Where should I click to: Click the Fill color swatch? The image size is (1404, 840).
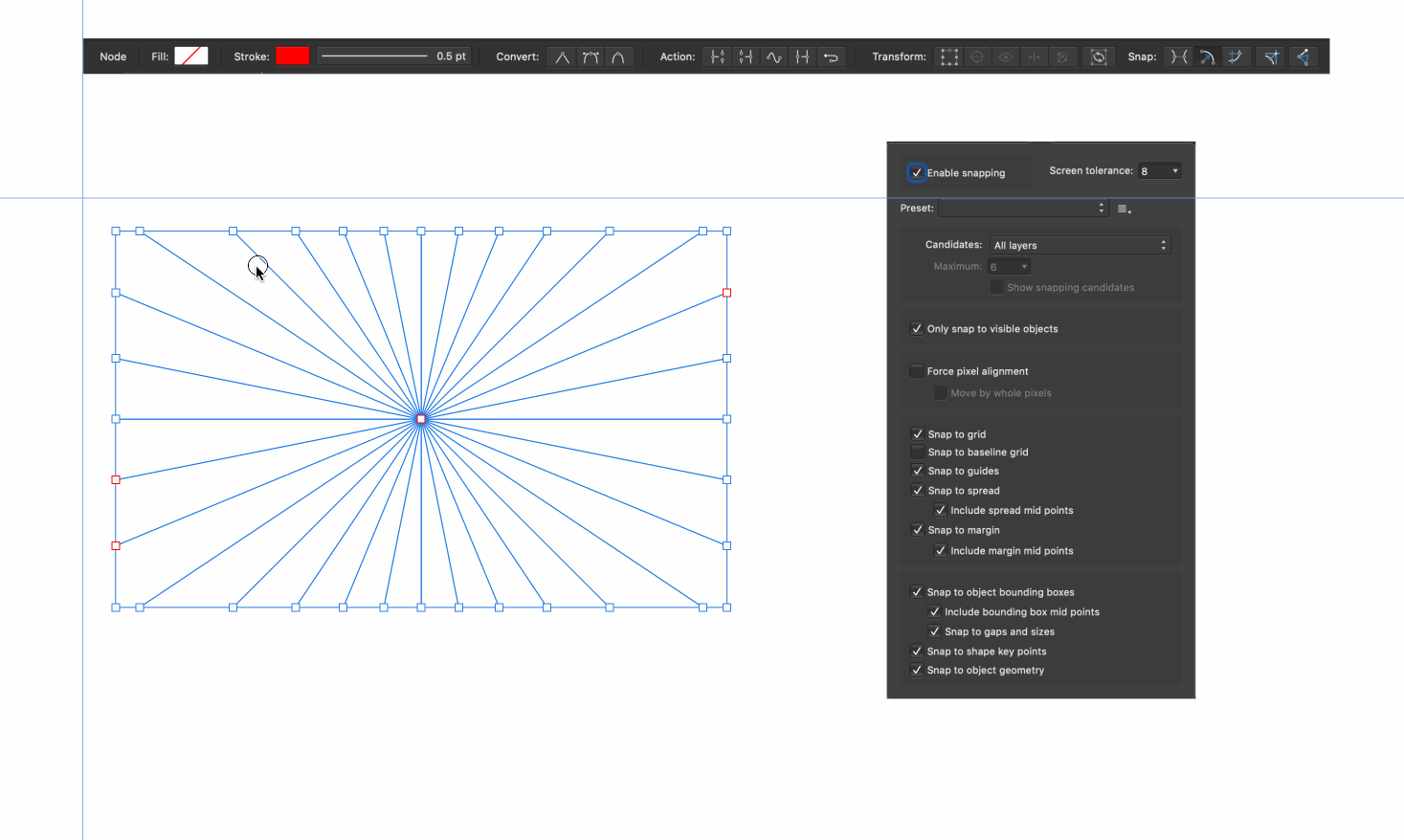pos(191,56)
